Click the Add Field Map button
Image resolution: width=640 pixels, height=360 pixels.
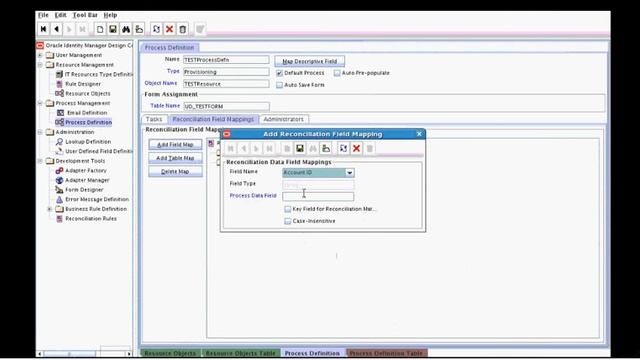click(x=175, y=144)
